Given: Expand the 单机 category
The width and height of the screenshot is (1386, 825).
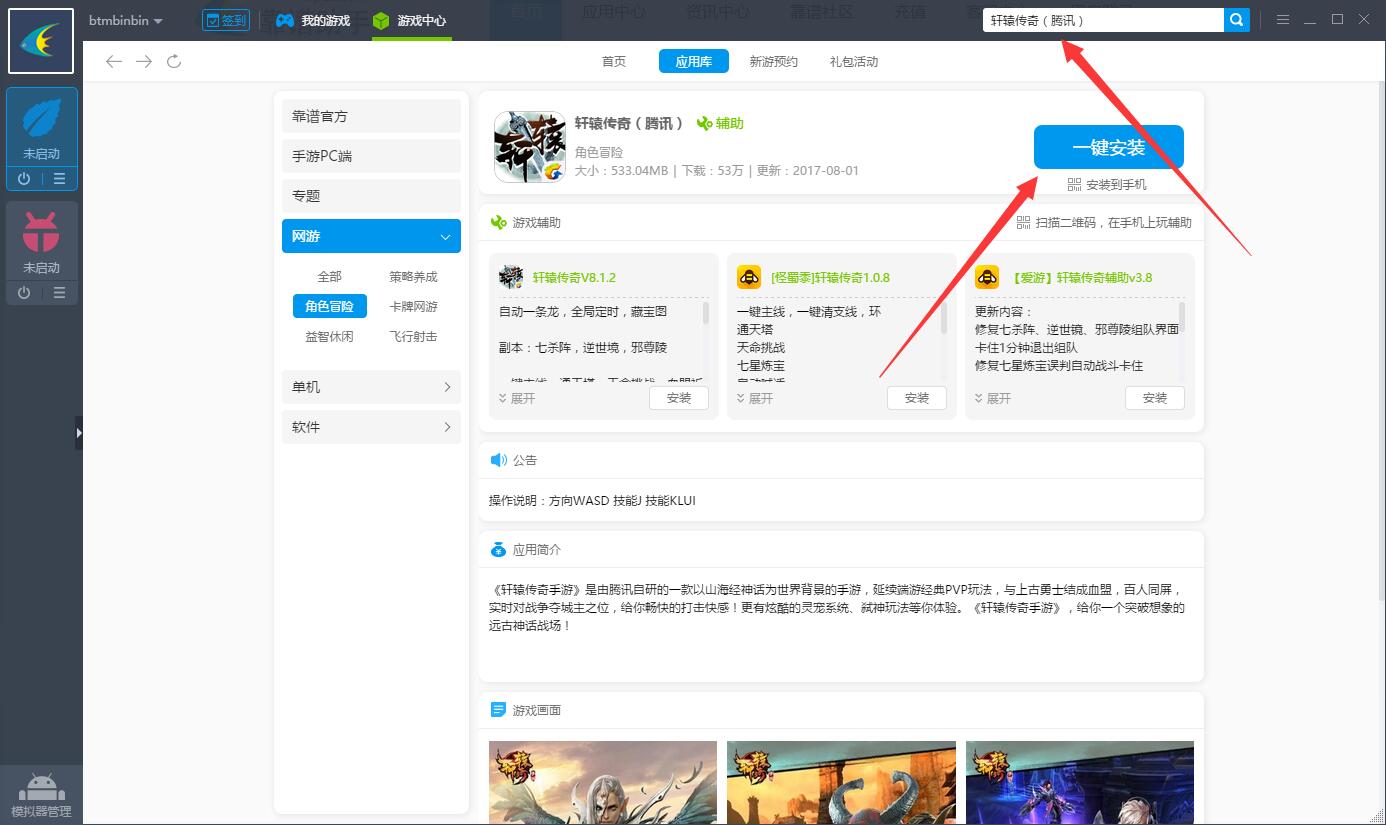Looking at the screenshot, I should 371,387.
